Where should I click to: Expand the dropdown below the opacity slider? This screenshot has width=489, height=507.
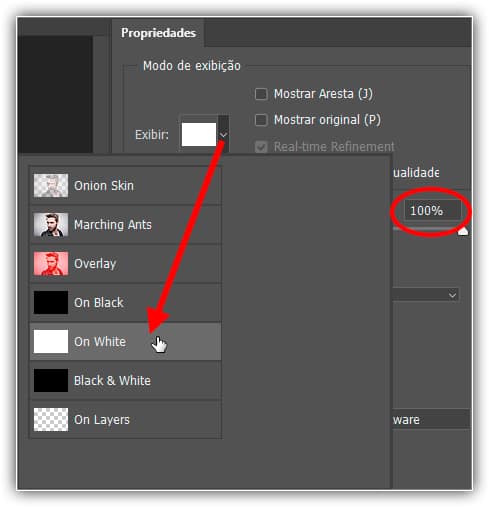coord(452,295)
